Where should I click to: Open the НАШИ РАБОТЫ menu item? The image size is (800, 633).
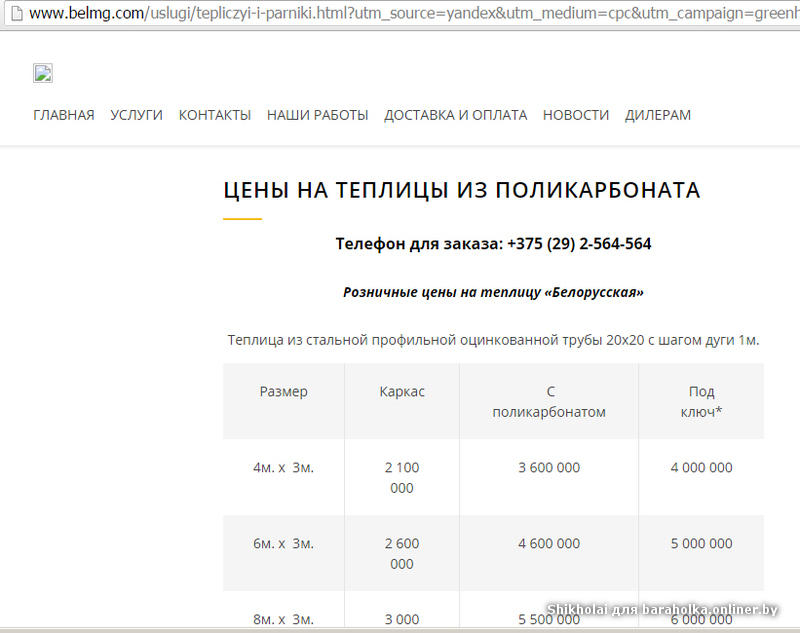coord(317,115)
